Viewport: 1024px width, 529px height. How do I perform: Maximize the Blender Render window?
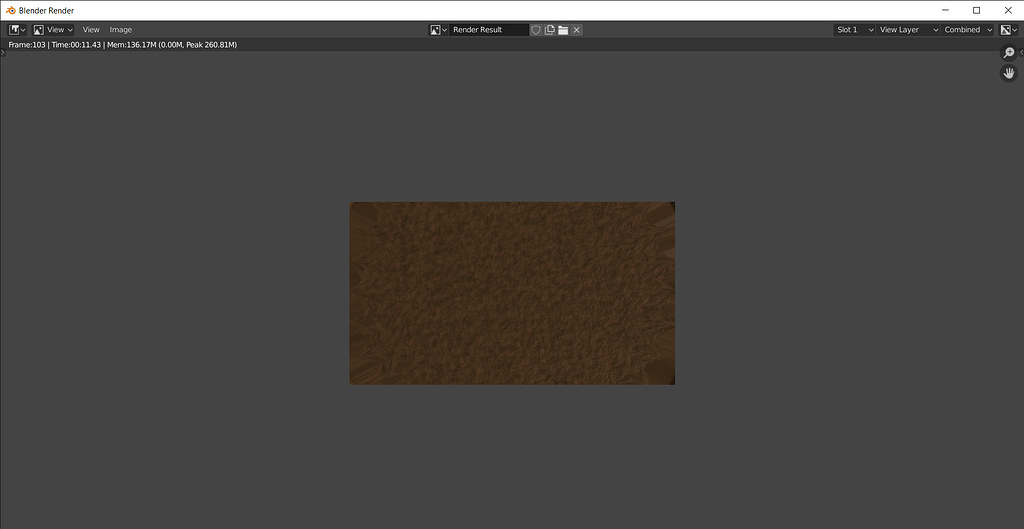[976, 10]
